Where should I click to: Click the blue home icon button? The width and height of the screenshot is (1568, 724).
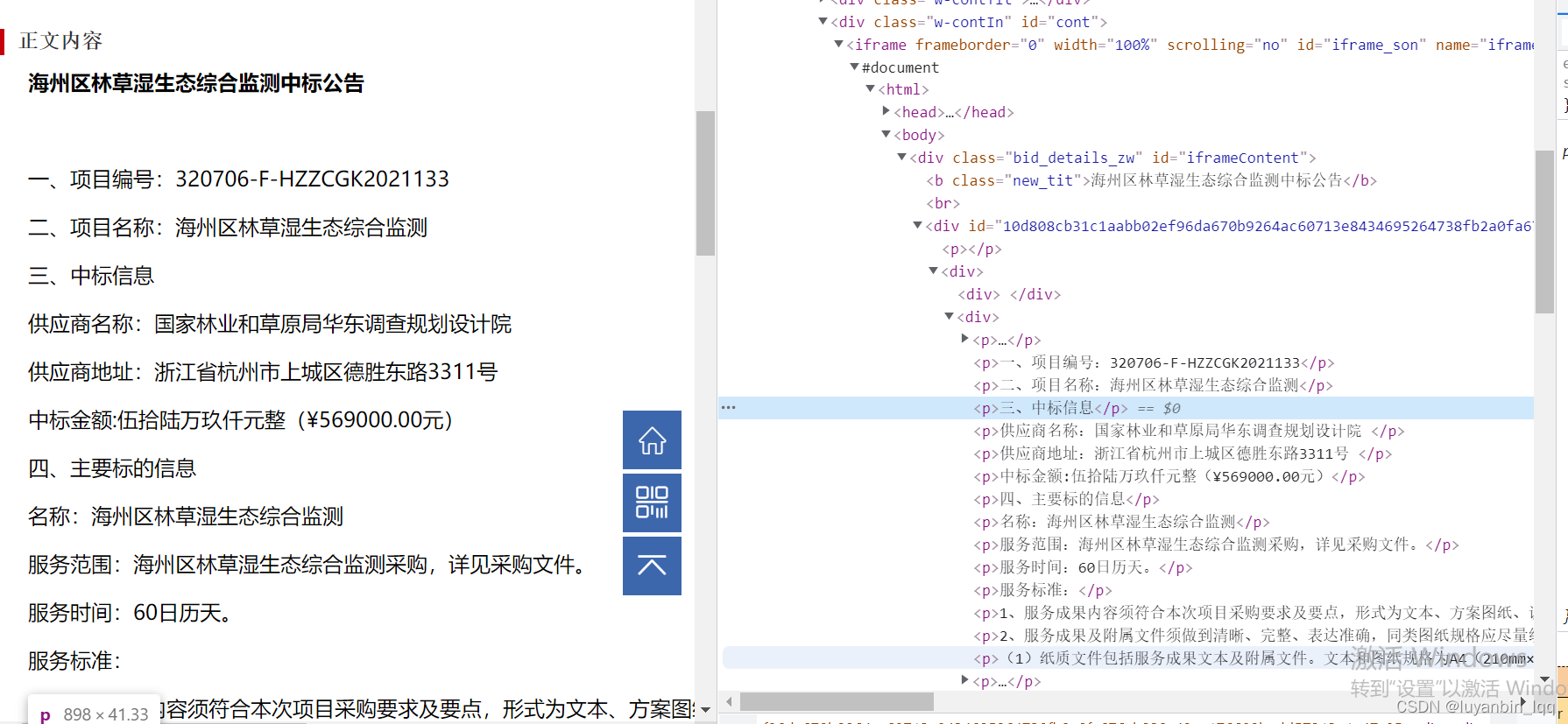[652, 439]
